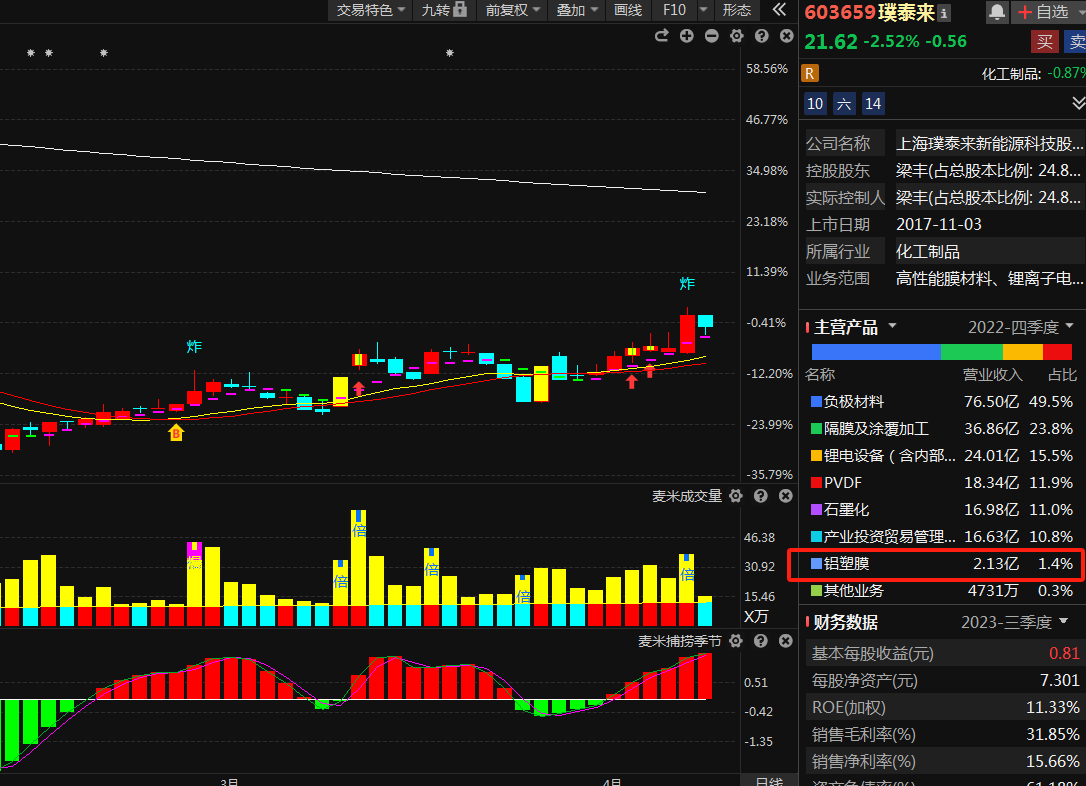This screenshot has width=1086, height=786.
Task: Close the main chart indicator panel
Action: point(786,36)
